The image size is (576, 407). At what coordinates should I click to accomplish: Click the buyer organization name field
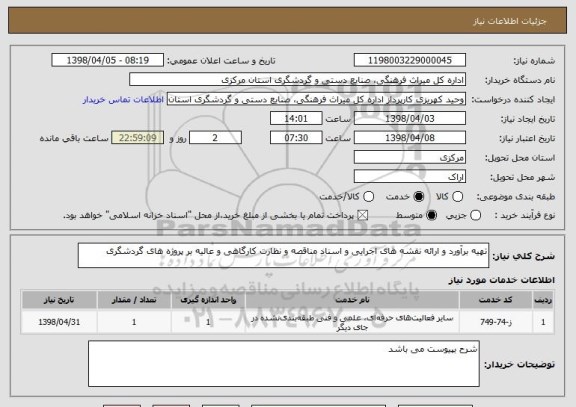[x=298, y=80]
